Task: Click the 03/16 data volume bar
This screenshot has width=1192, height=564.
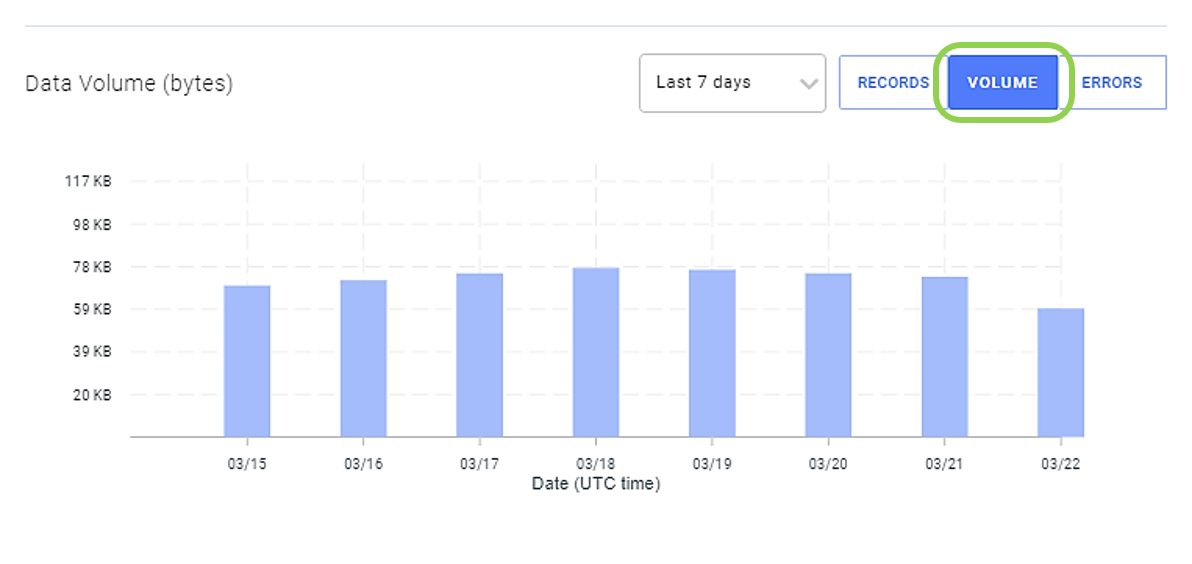Action: [x=363, y=359]
